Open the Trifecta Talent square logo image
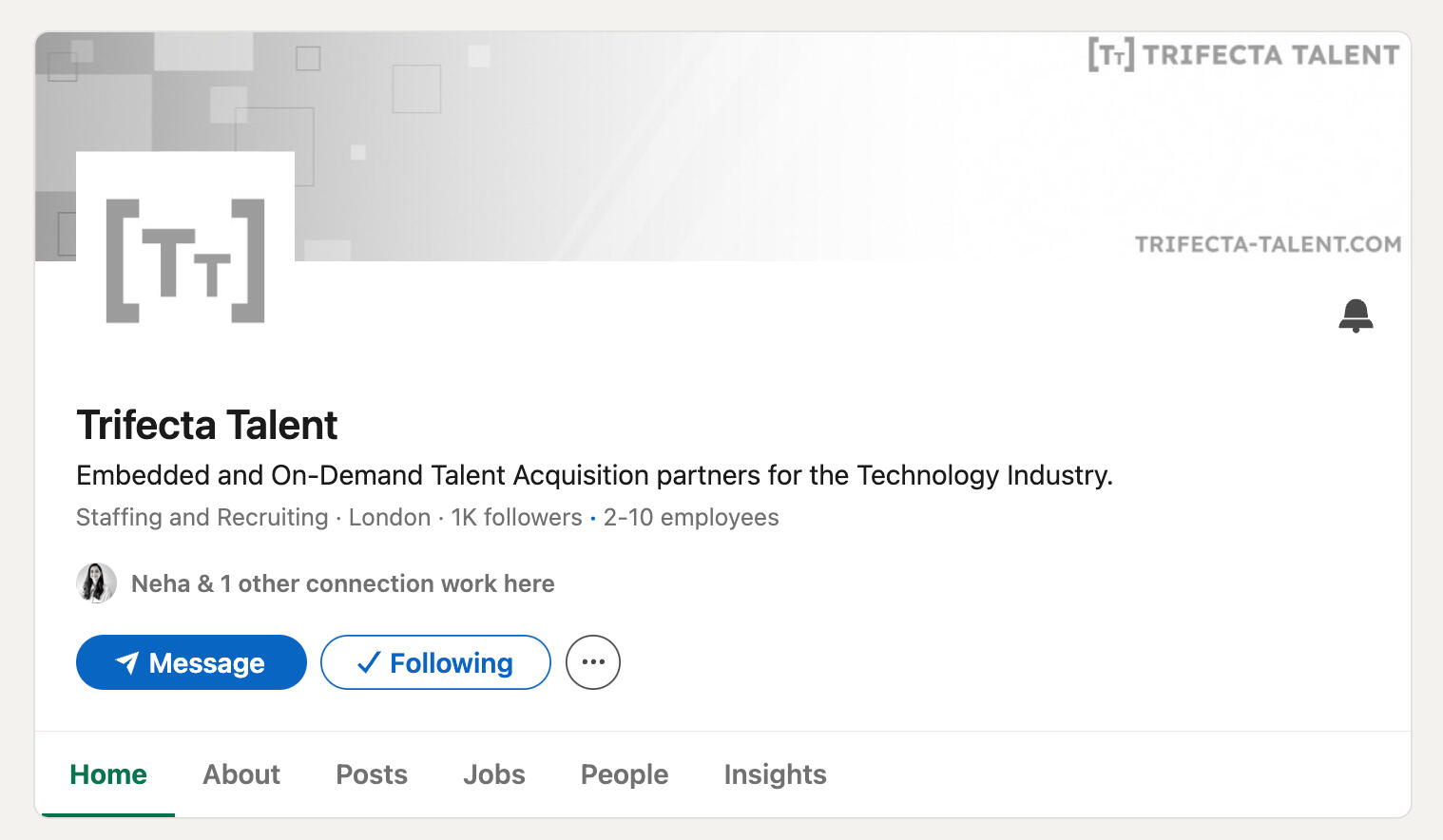The width and height of the screenshot is (1443, 840). click(x=185, y=260)
